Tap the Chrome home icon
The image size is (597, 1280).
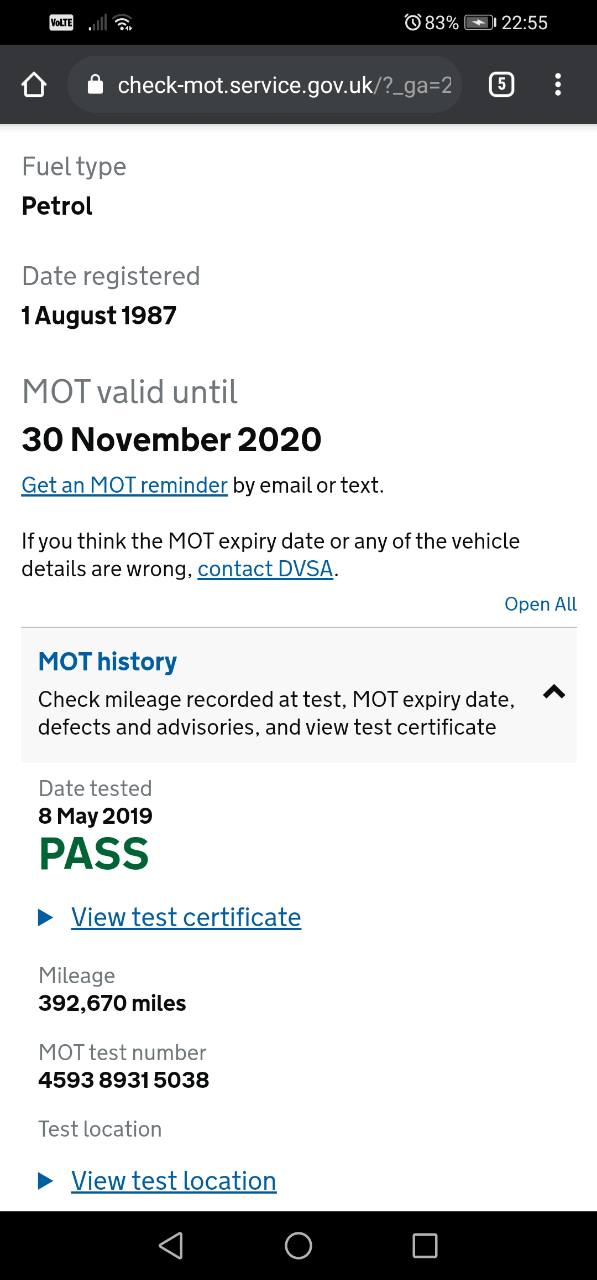(34, 85)
